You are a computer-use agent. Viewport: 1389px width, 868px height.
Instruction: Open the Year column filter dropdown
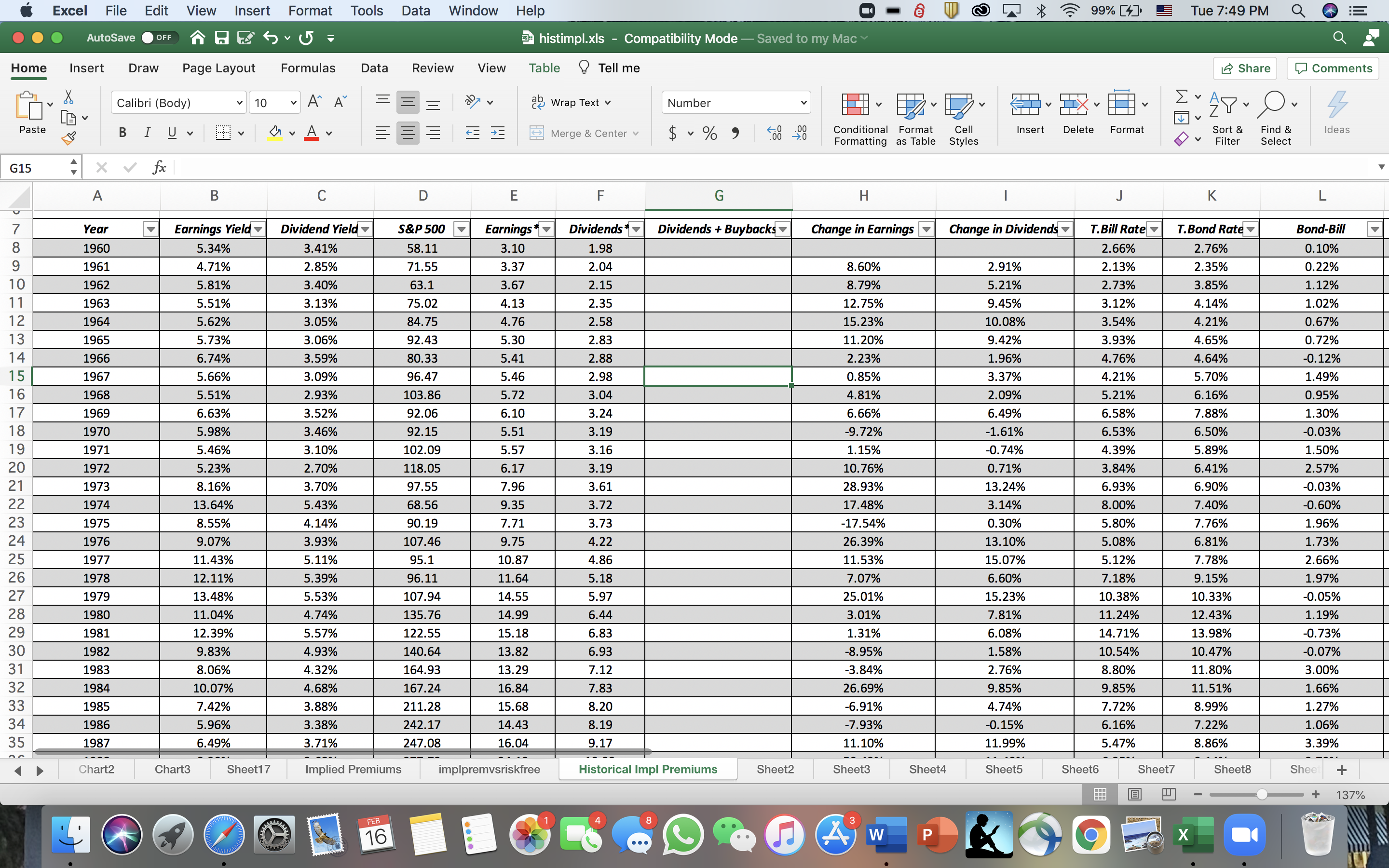tap(150, 229)
